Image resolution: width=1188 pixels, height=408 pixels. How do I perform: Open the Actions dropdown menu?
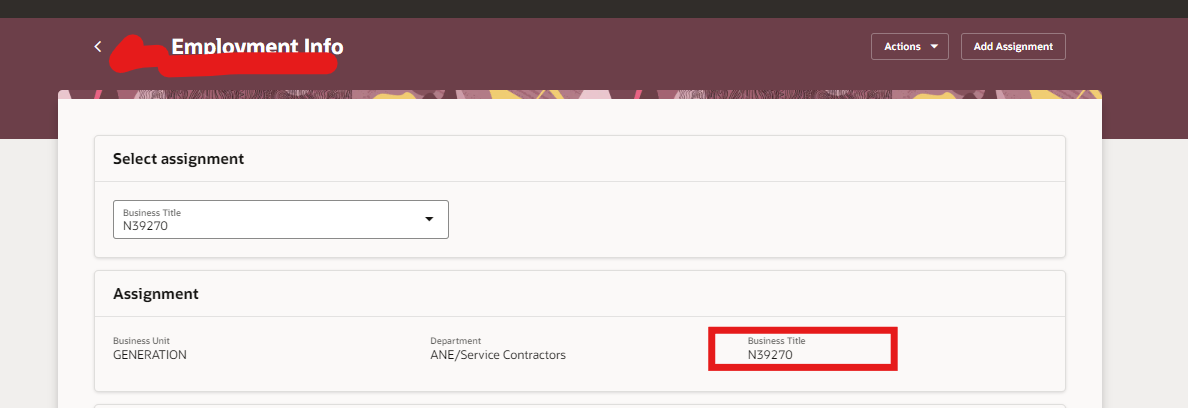coord(910,46)
